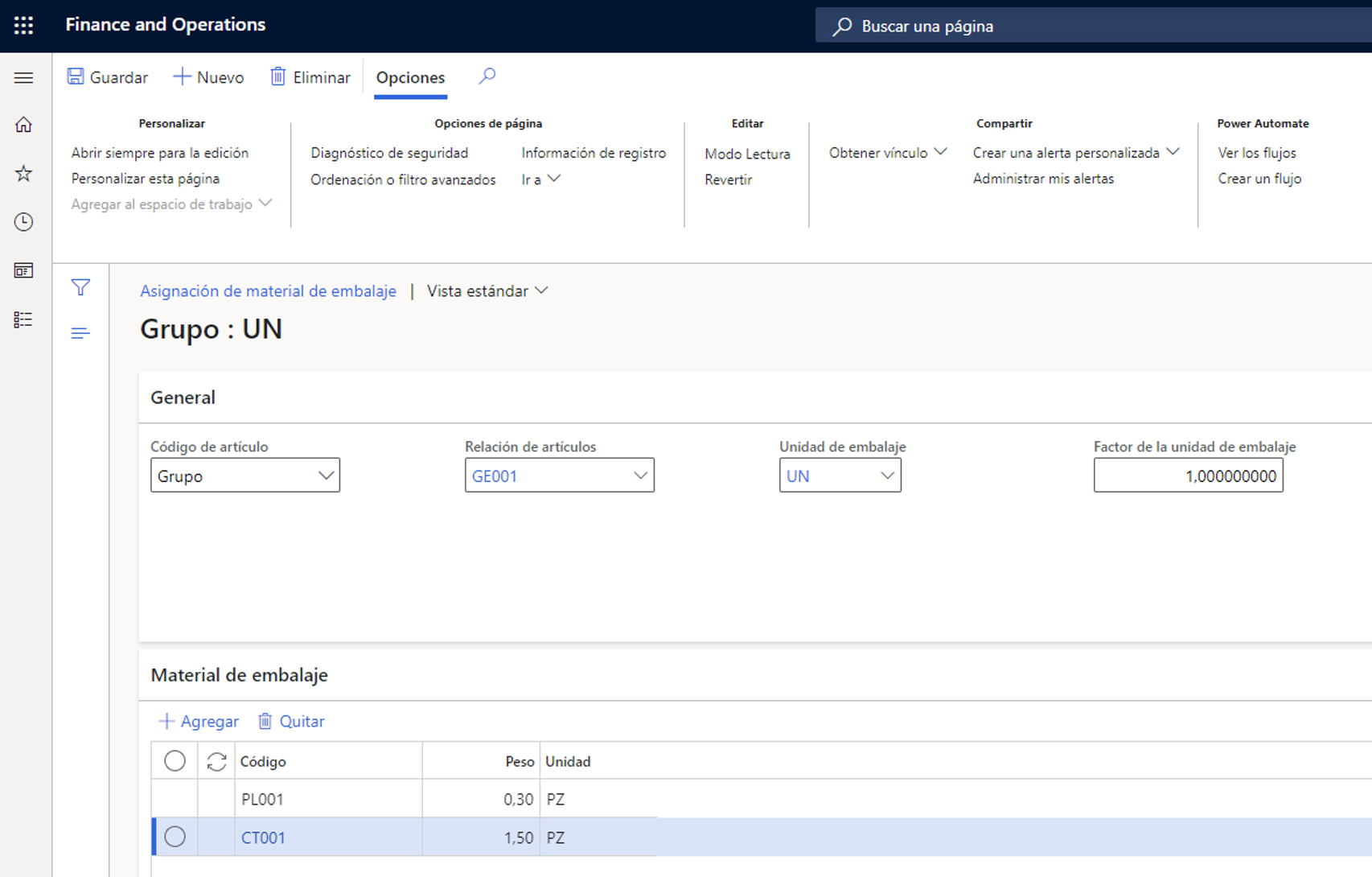Sort by the Código column header
This screenshot has width=1372, height=877.
(328, 761)
